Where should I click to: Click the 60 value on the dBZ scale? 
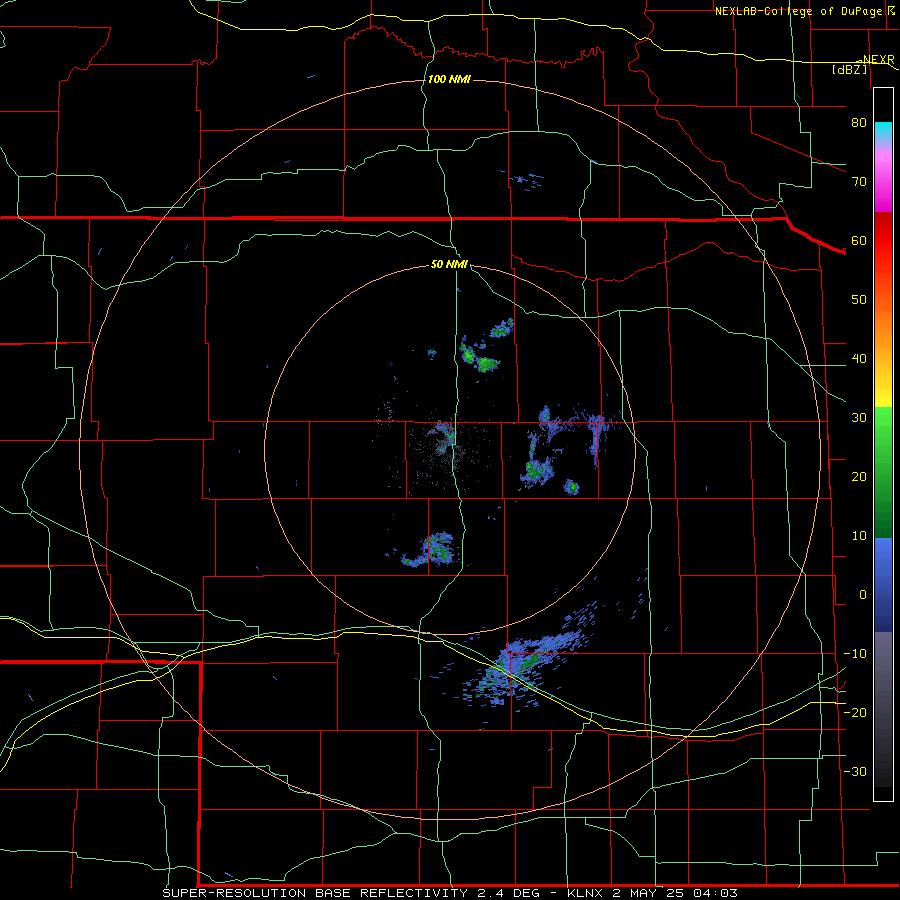[x=859, y=240]
